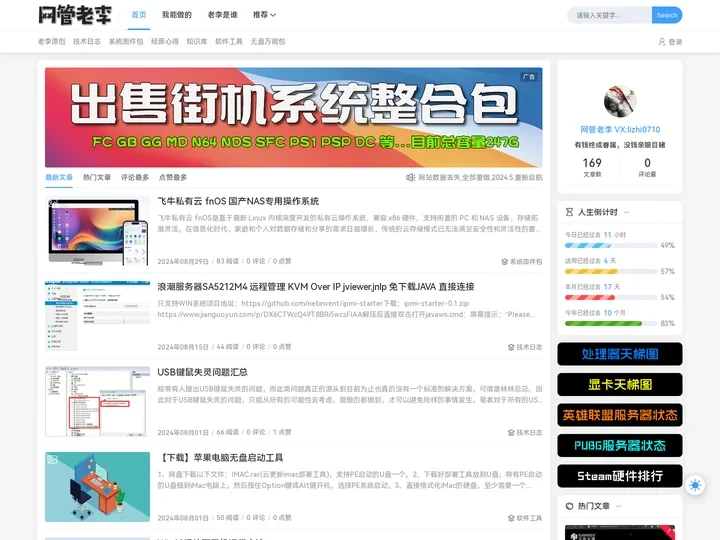Open article USB键鼠失灵问题汇总
720x540 pixels.
click(202, 372)
